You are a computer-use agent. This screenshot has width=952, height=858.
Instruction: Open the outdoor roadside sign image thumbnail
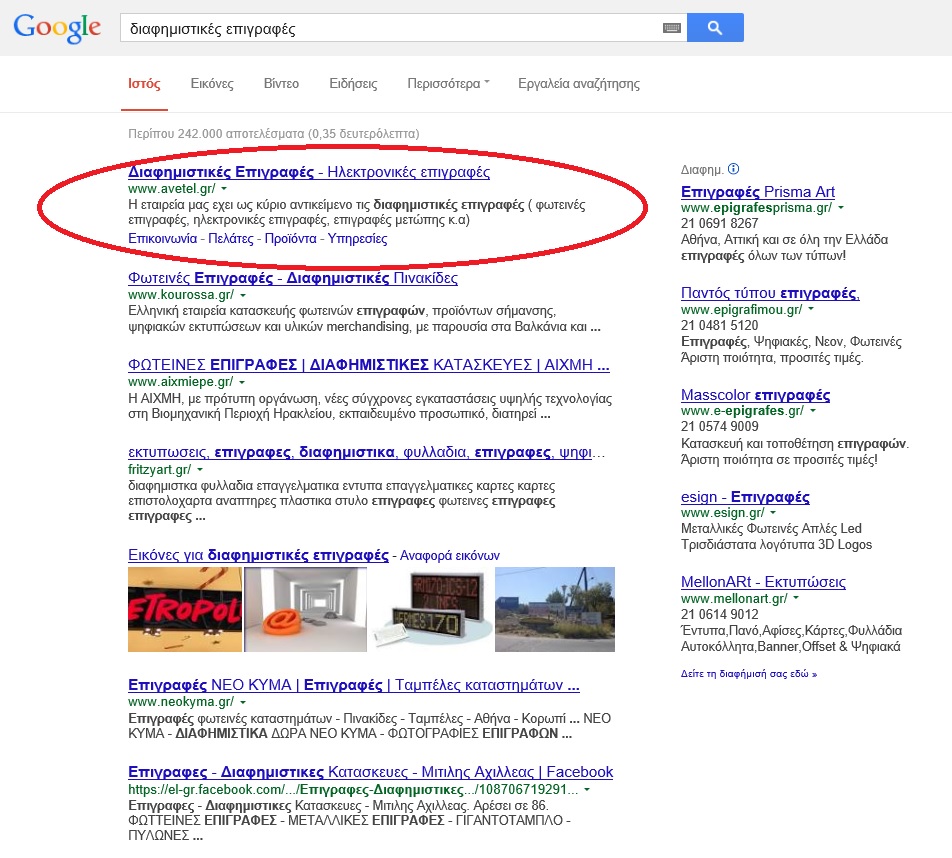(x=555, y=609)
